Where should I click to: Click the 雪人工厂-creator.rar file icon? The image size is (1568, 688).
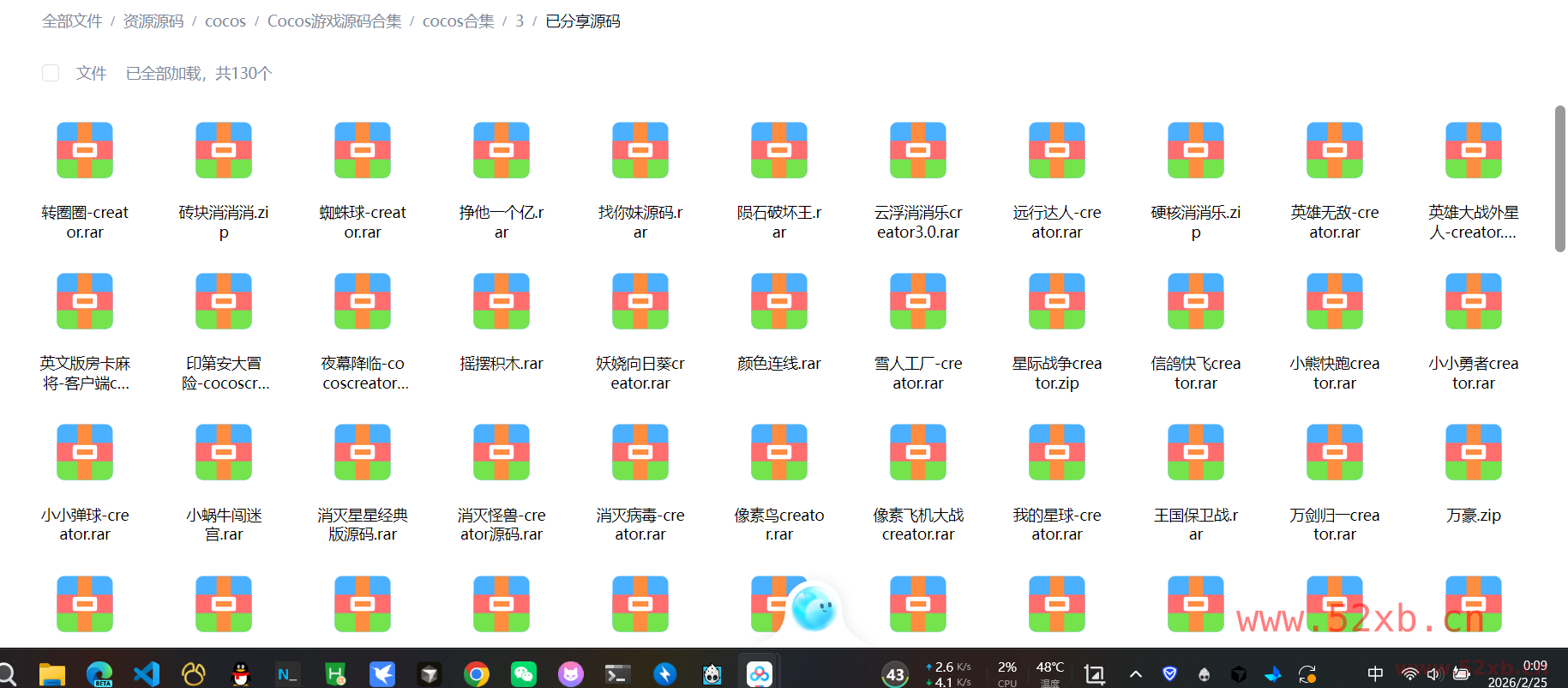coord(918,301)
